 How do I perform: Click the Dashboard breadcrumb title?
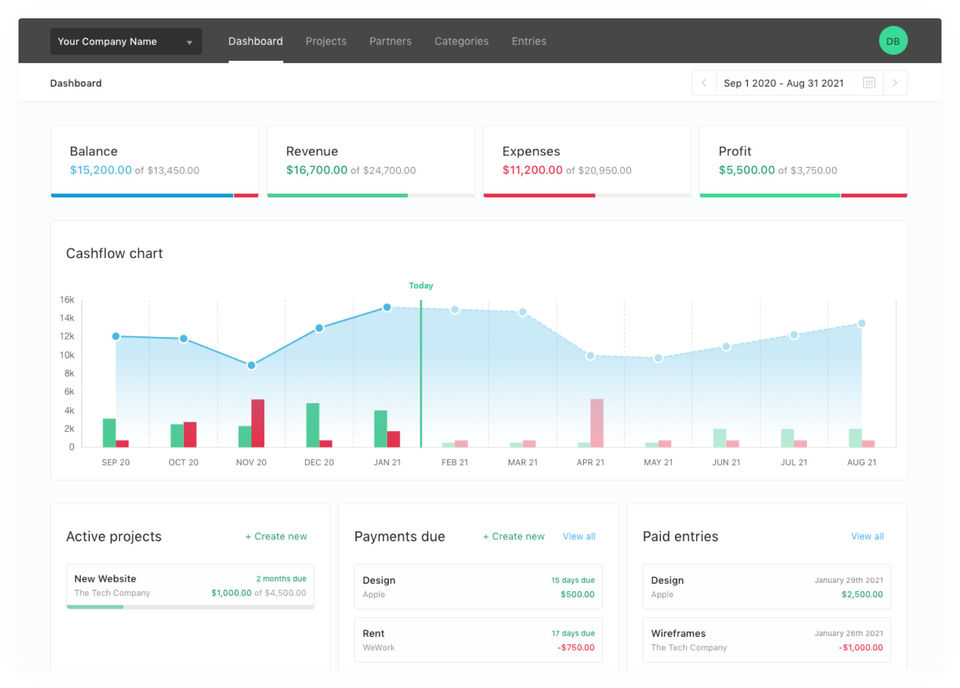76,83
